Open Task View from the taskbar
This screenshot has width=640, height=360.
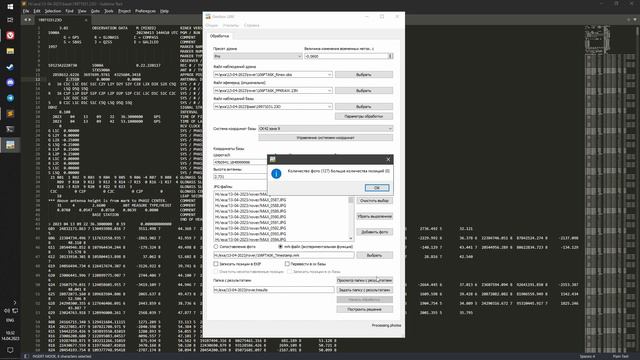tap(10, 20)
